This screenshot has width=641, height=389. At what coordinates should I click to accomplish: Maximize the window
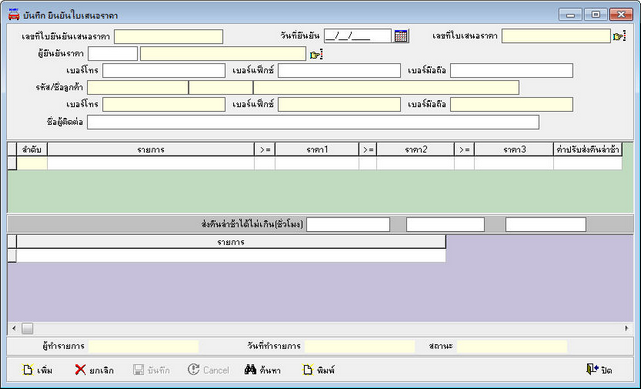[596, 15]
